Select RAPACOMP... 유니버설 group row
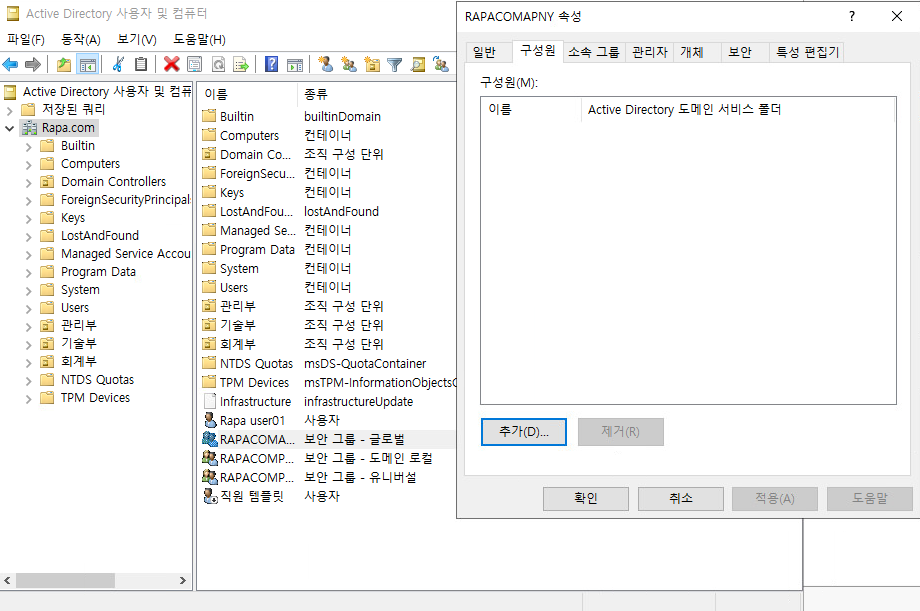 [326, 477]
